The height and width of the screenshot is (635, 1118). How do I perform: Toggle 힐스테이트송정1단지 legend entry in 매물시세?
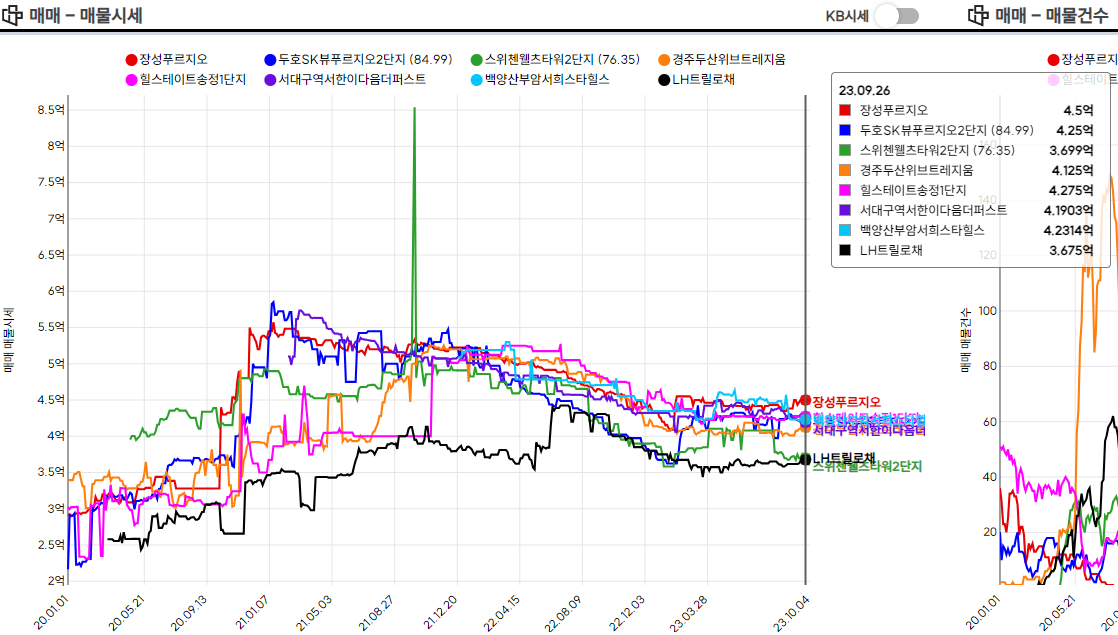[x=185, y=80]
